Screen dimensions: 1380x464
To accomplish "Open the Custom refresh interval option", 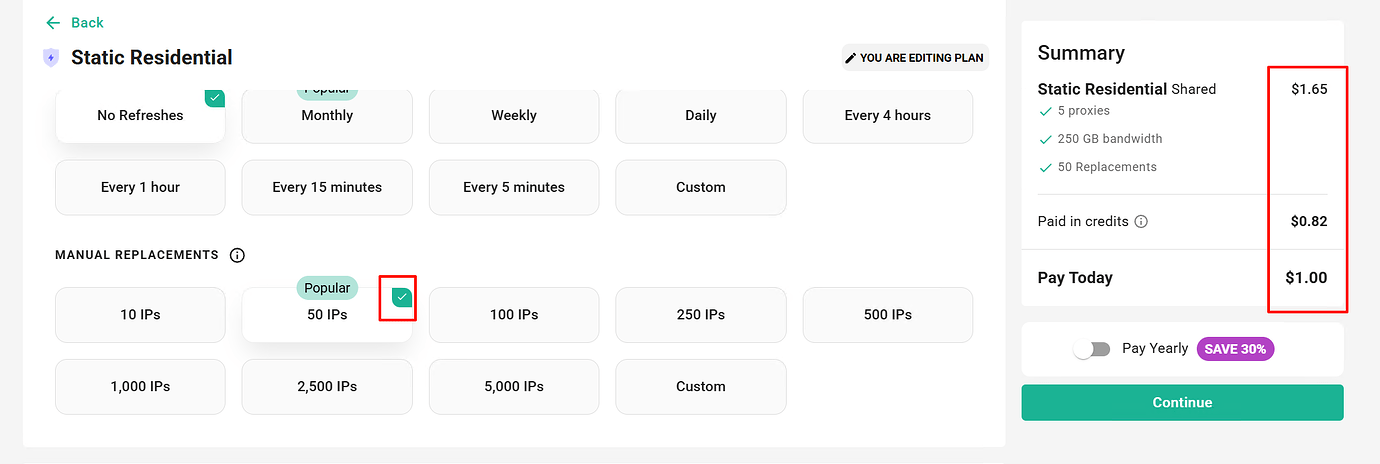I will [x=700, y=187].
